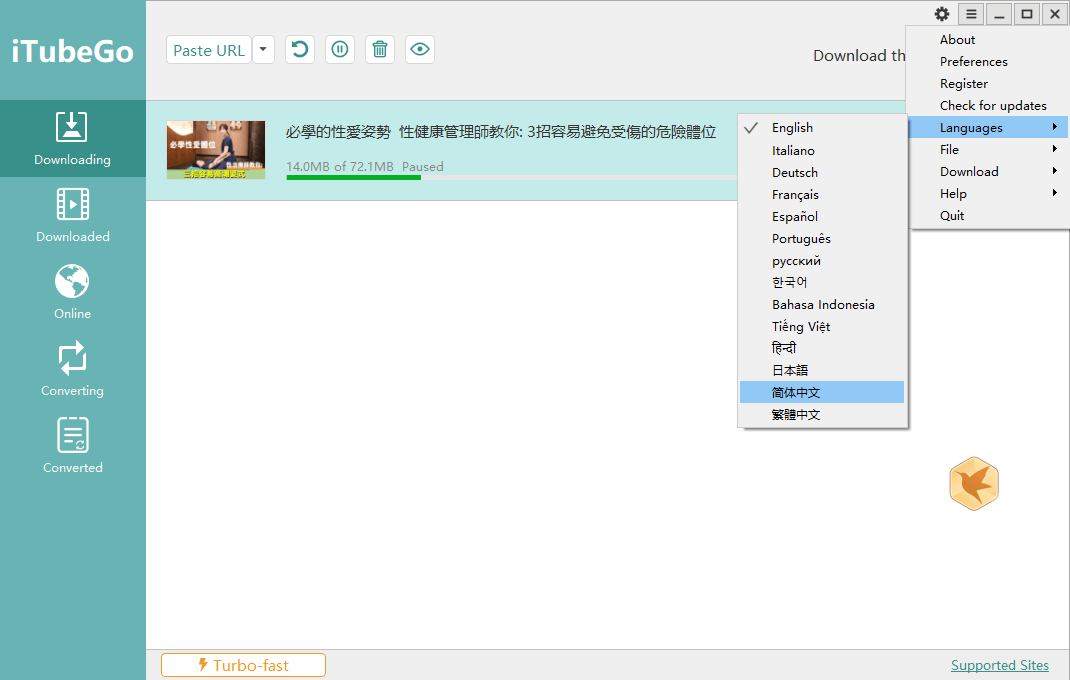Click the settings gear icon

(942, 14)
